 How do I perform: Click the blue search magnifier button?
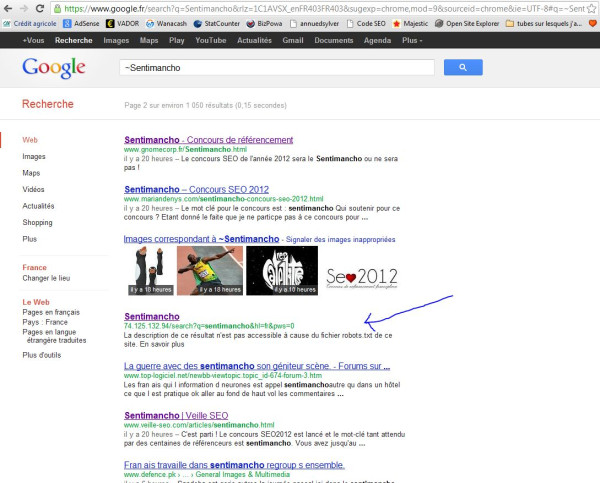[x=463, y=67]
